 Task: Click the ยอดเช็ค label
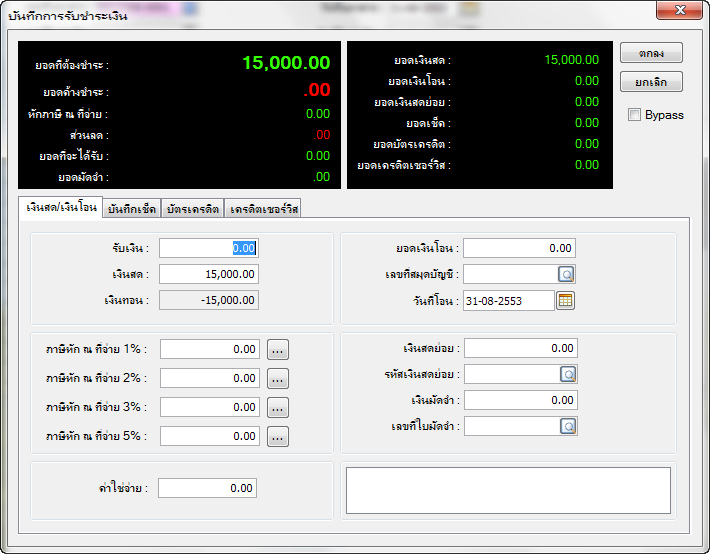[x=428, y=123]
